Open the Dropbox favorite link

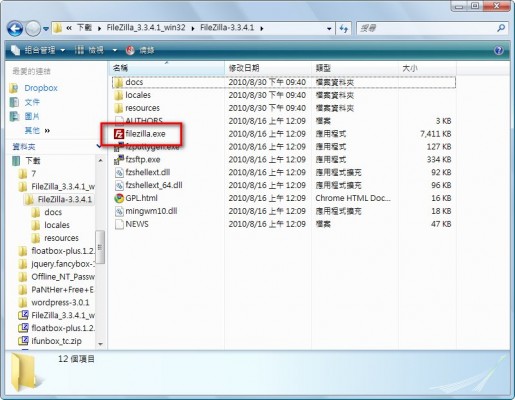[x=41, y=88]
